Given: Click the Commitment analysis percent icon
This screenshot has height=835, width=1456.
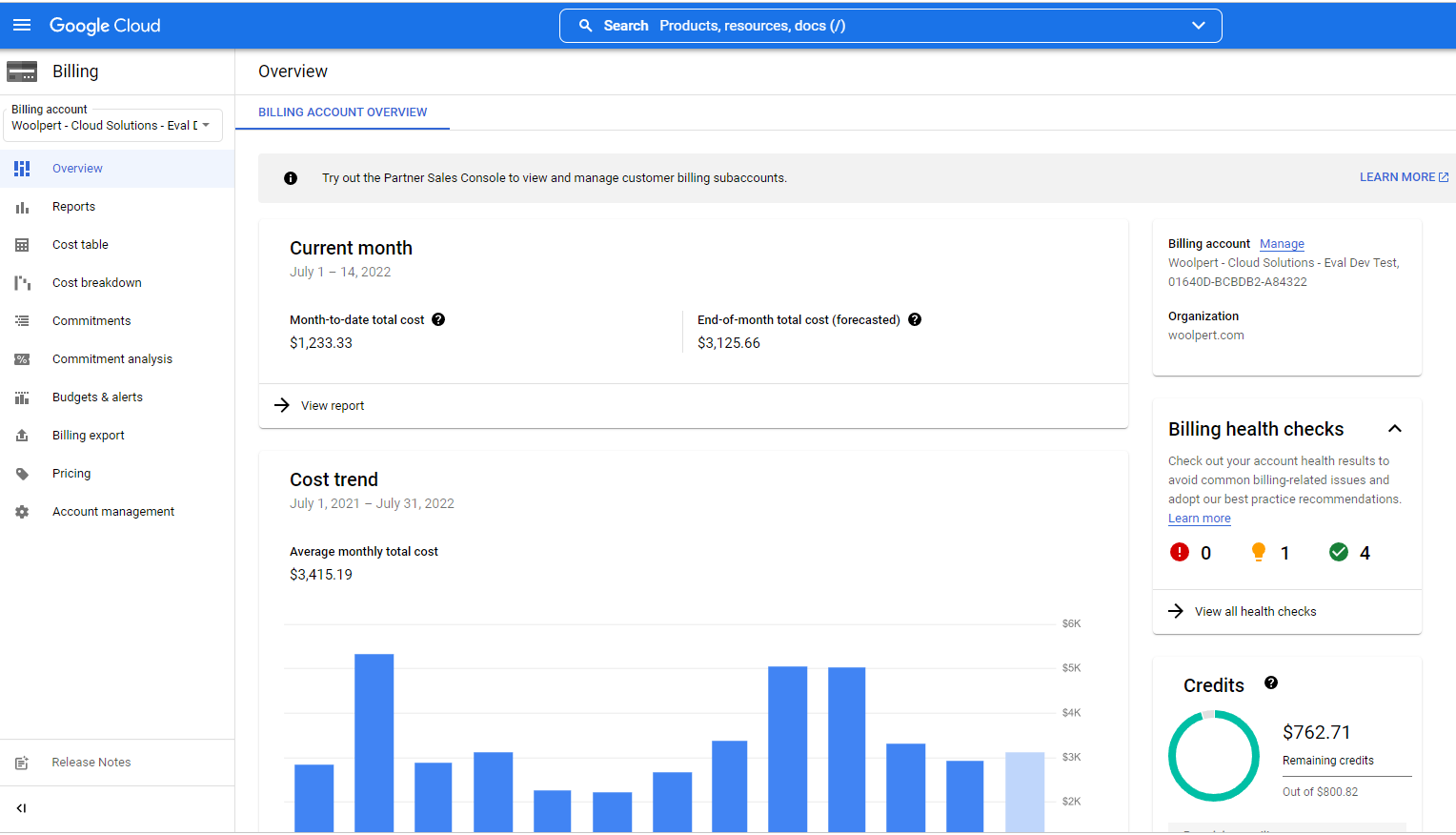Looking at the screenshot, I should (22, 359).
